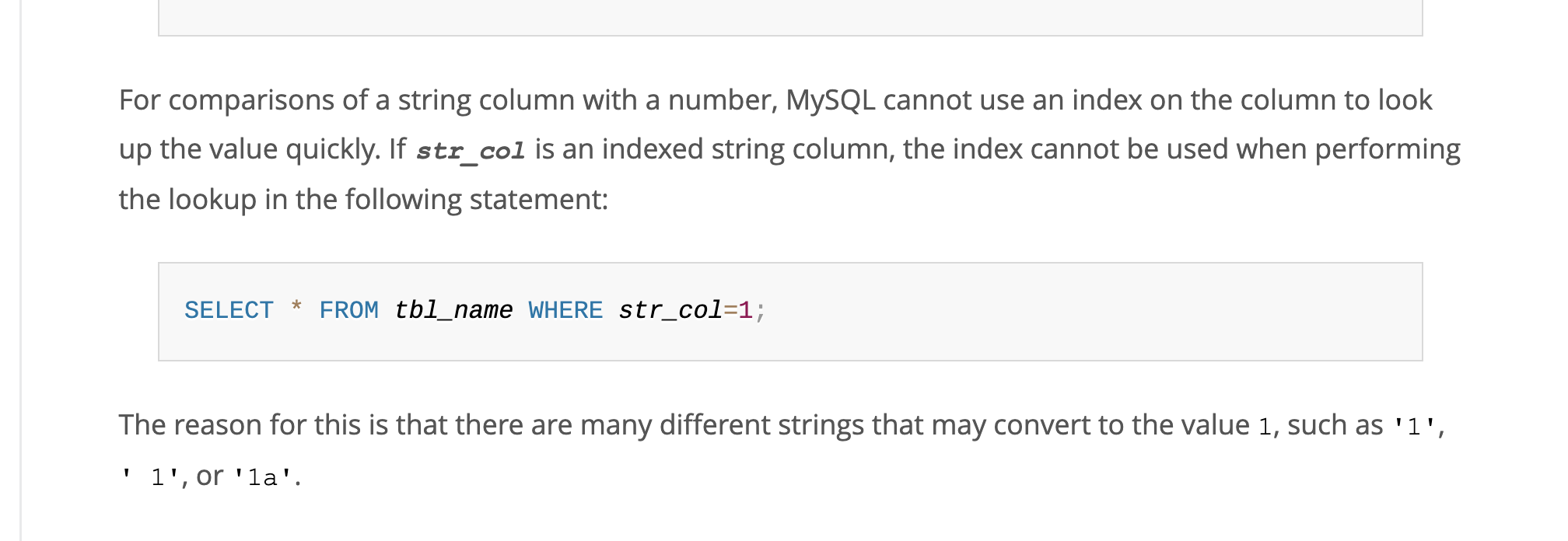Viewport: 1568px width, 541px height.
Task: Click the partially visible code box at top
Action: (x=790, y=17)
